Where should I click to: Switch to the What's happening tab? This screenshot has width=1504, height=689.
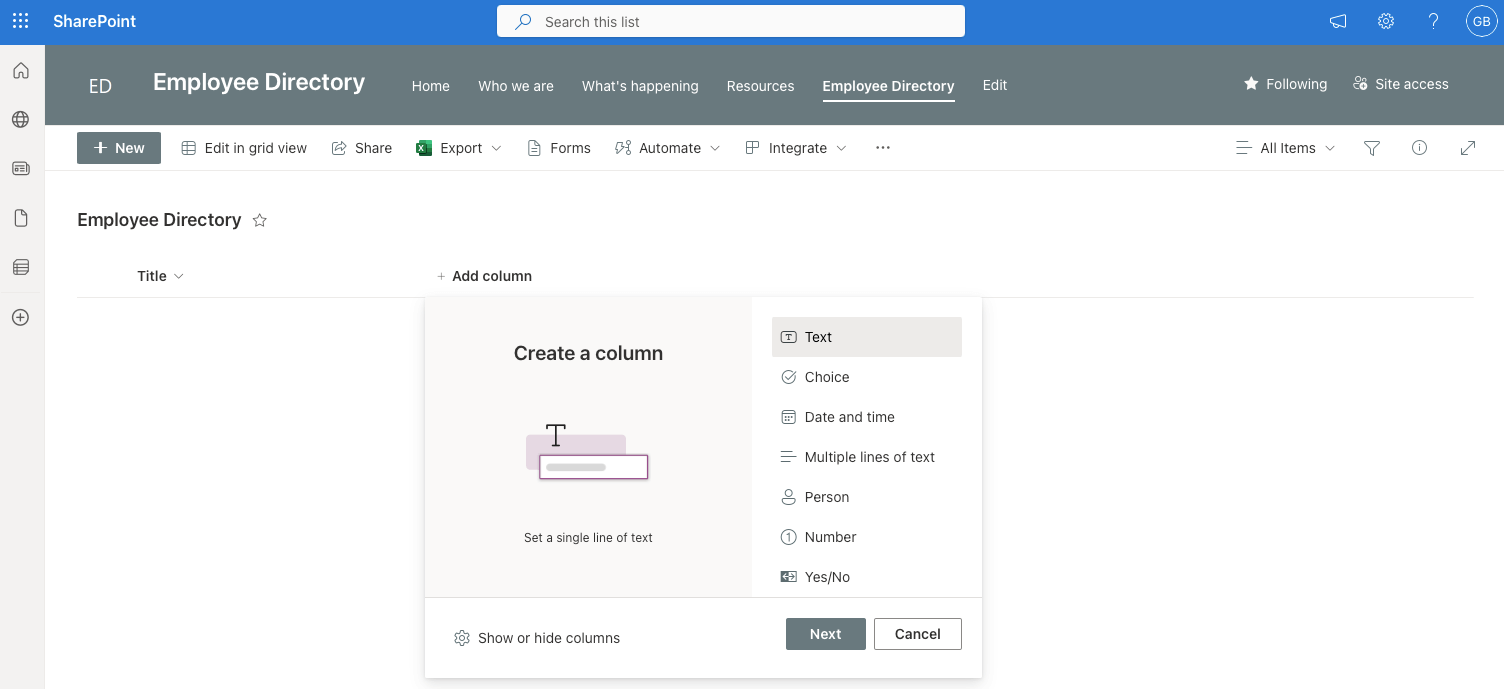tap(640, 86)
